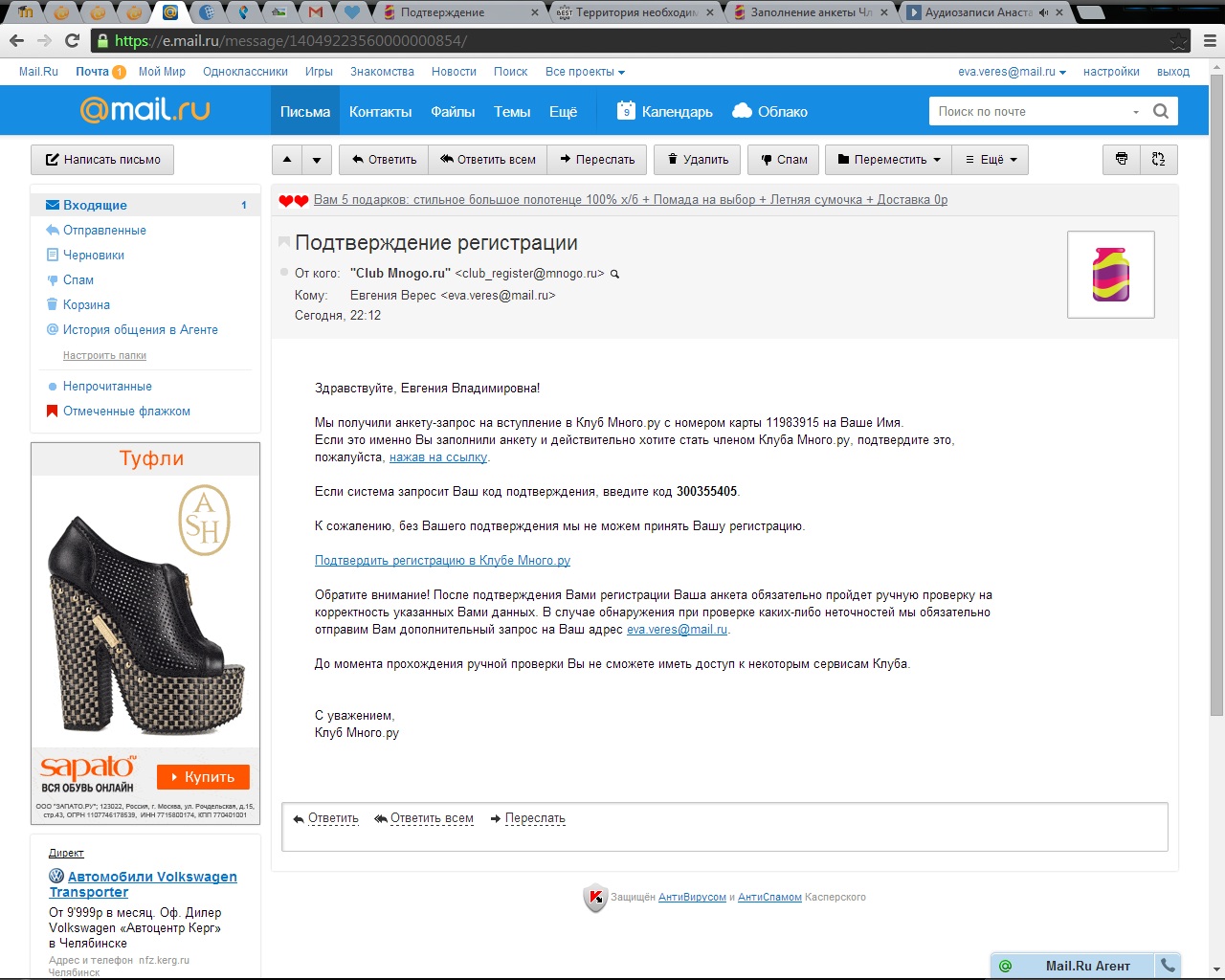Click the @mail.ru logo

(x=145, y=110)
